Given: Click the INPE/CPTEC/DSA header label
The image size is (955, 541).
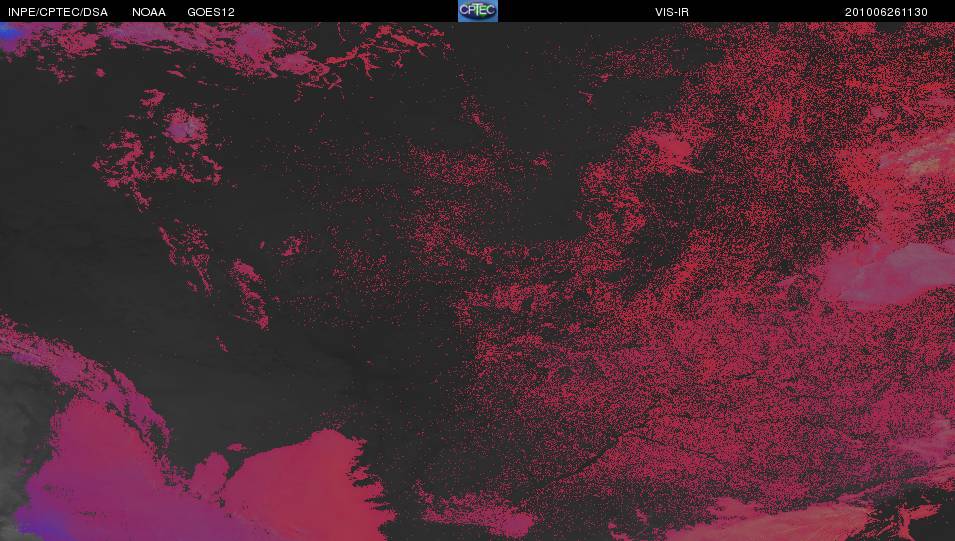Looking at the screenshot, I should tap(58, 12).
